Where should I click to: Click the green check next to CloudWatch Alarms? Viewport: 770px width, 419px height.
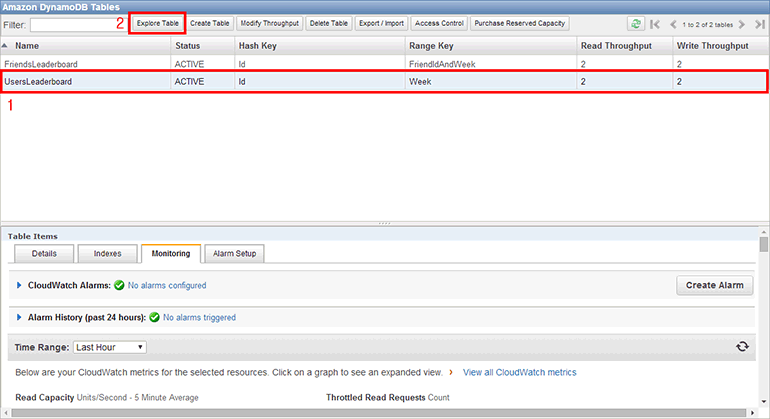point(119,286)
